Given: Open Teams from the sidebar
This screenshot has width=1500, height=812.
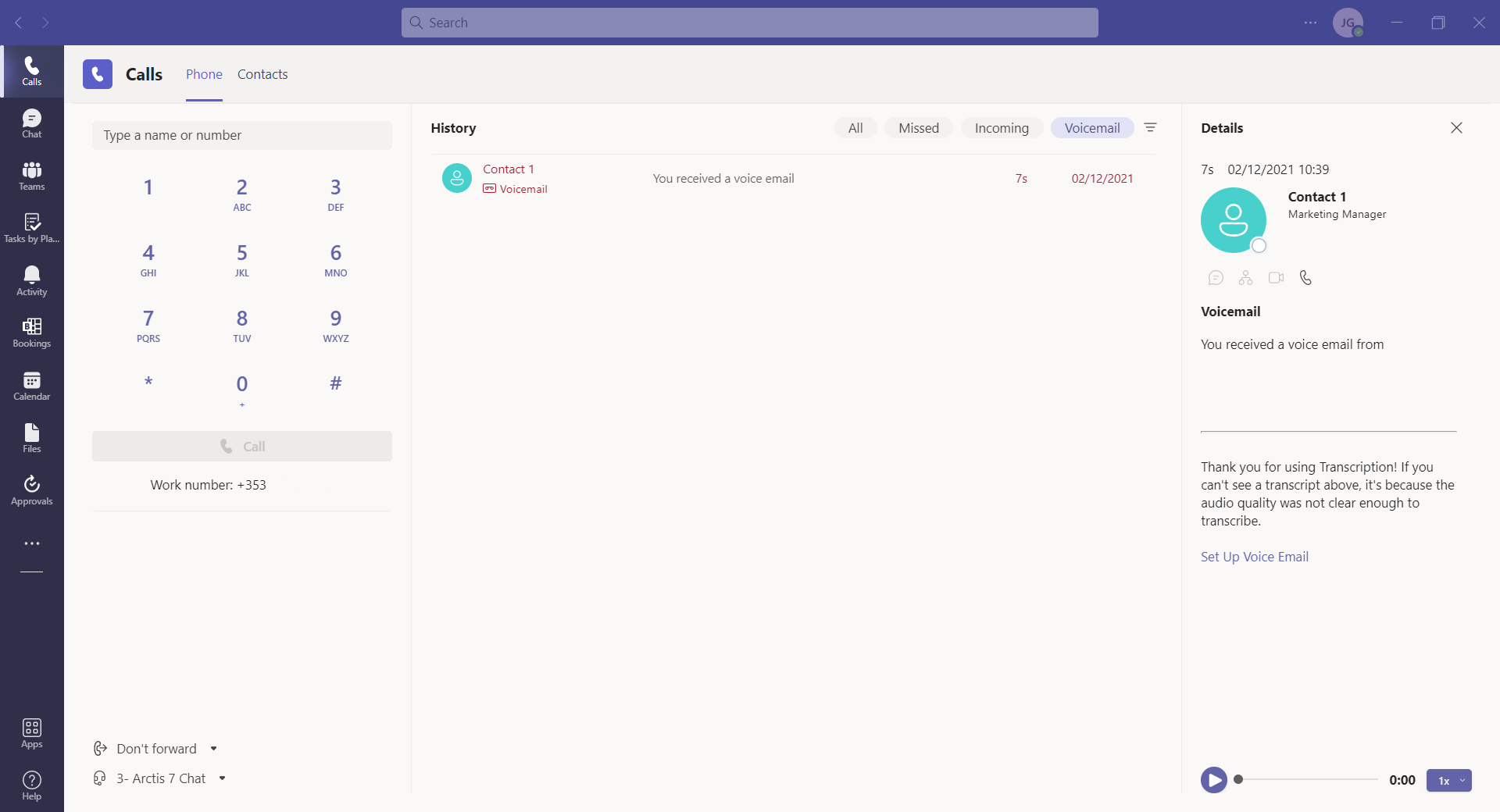Looking at the screenshot, I should (32, 176).
